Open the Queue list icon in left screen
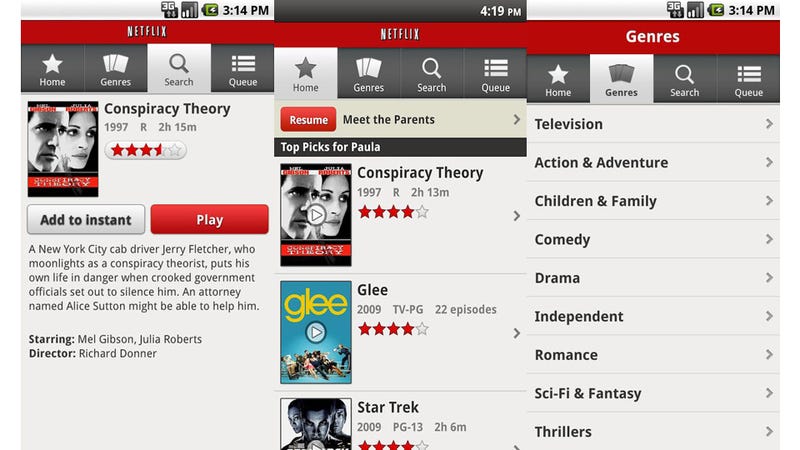The width and height of the screenshot is (800, 450). pyautogui.click(x=243, y=64)
